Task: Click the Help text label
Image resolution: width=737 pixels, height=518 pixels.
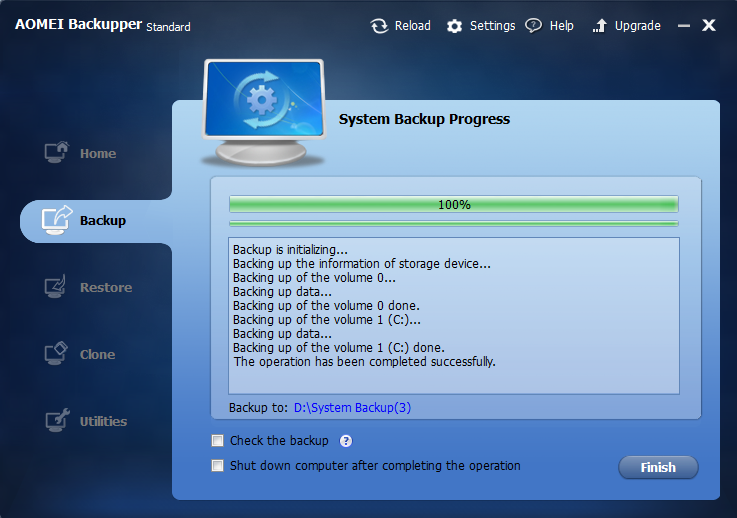Action: tap(562, 26)
